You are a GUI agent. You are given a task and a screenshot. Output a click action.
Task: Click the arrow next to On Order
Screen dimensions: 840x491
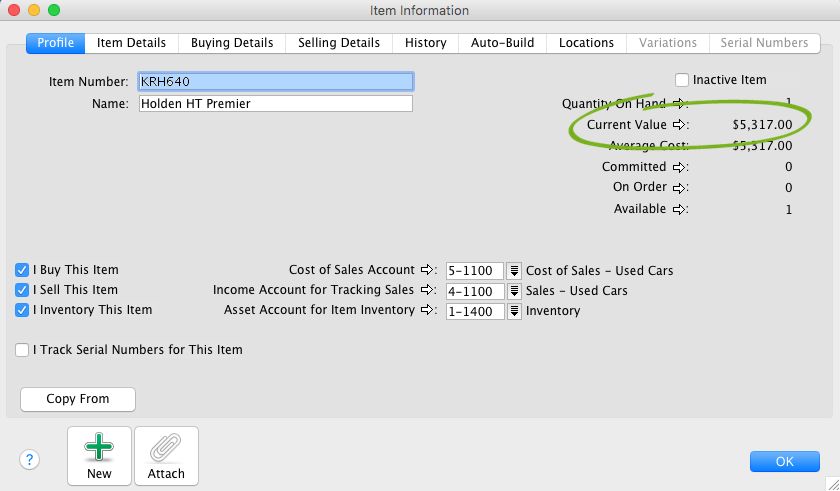coord(680,188)
